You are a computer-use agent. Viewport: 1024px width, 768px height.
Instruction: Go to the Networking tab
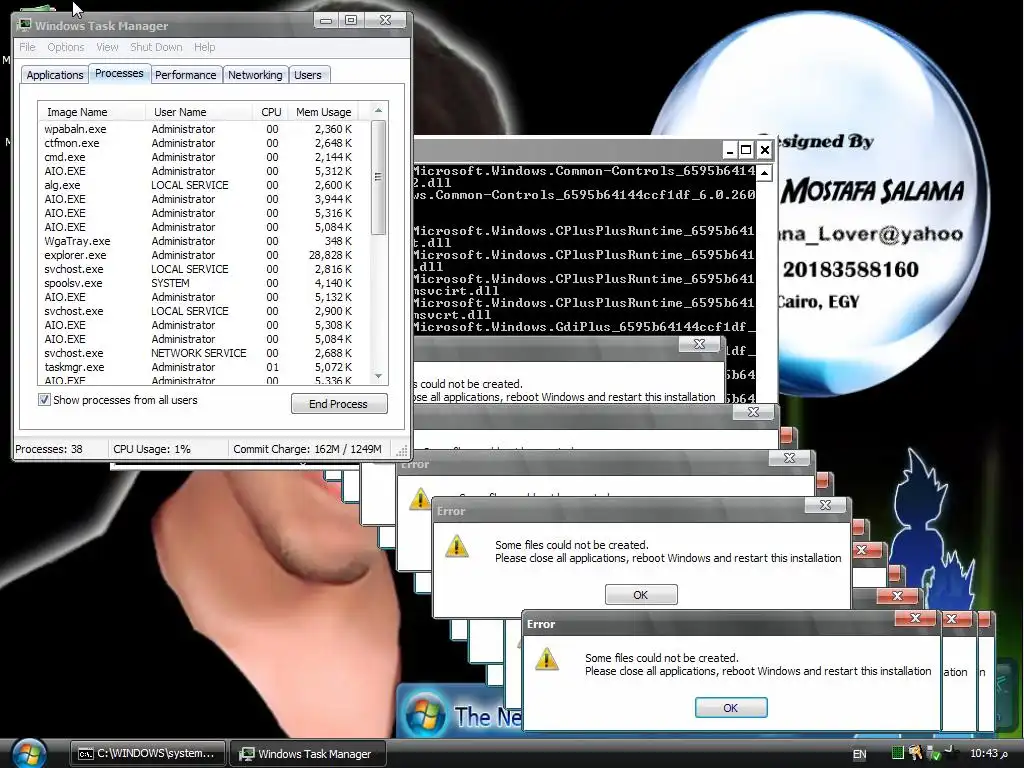pyautogui.click(x=255, y=75)
